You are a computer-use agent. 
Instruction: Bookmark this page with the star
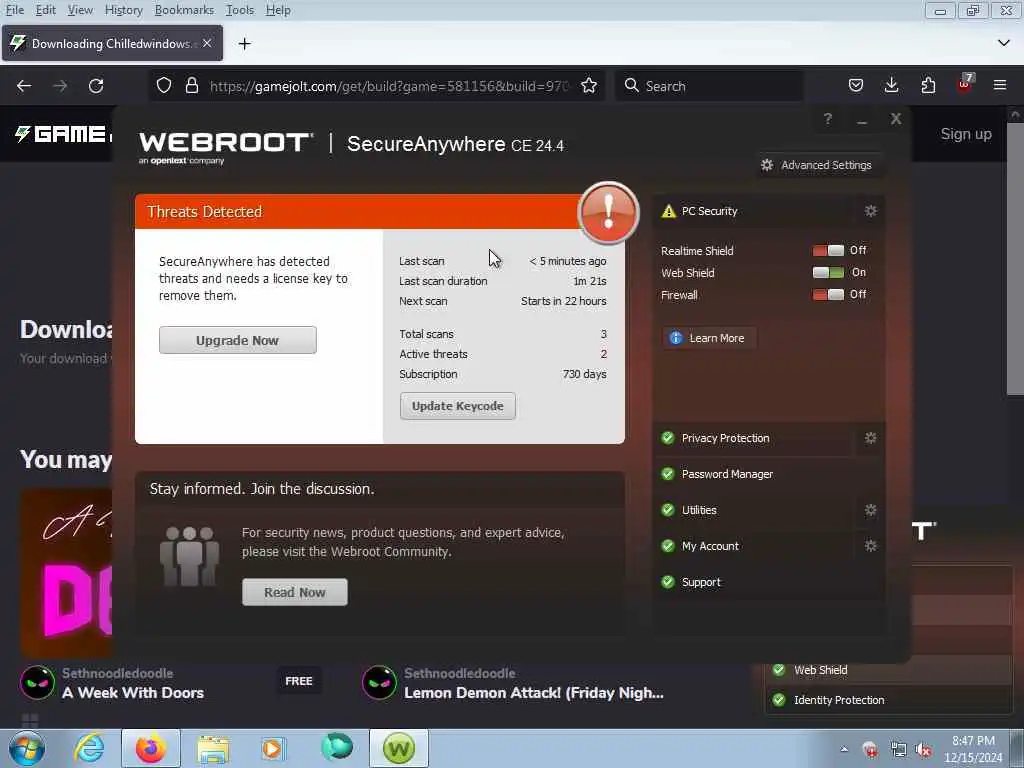tap(588, 86)
